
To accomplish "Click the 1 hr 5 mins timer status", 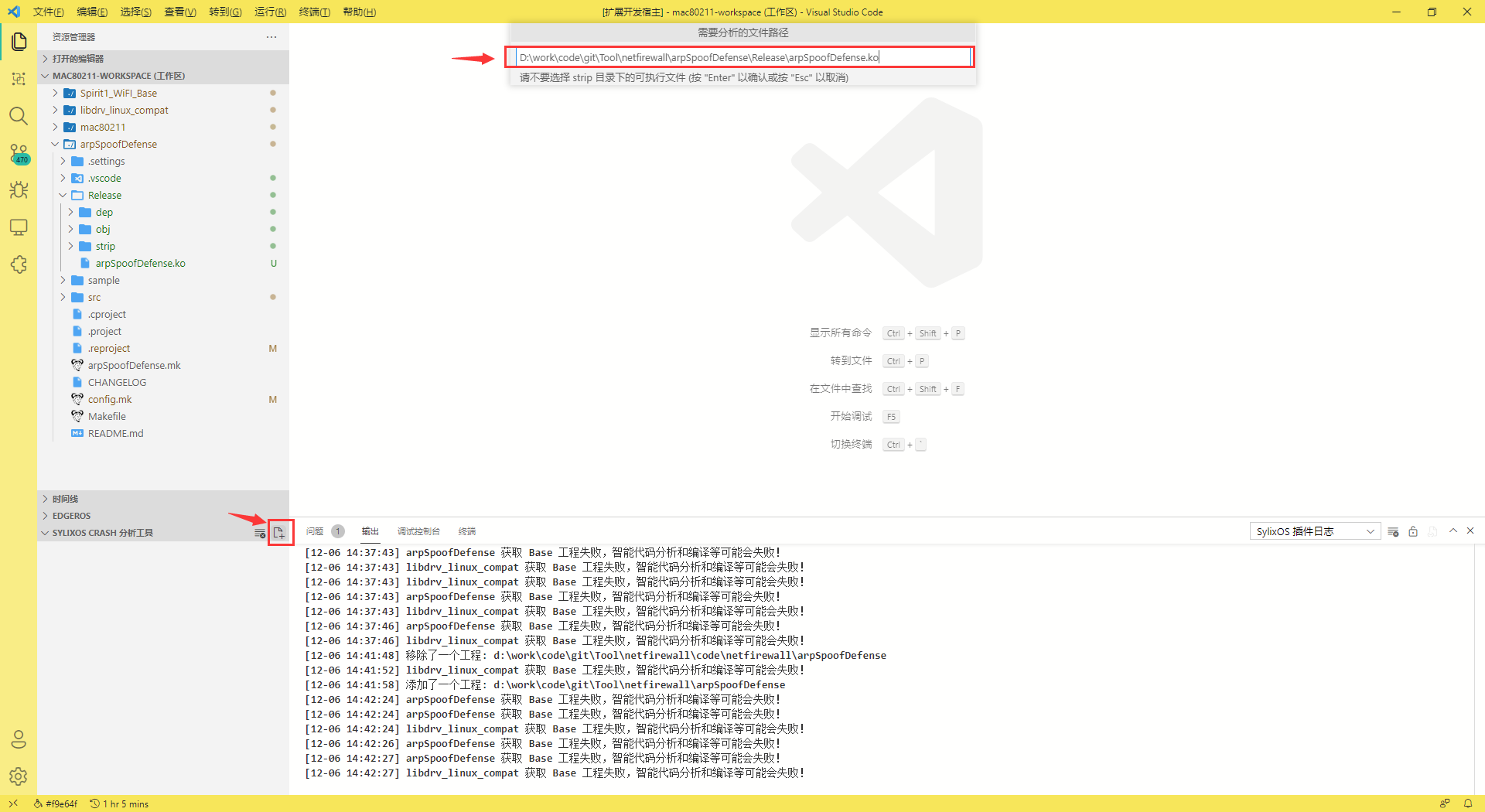I will coord(119,803).
